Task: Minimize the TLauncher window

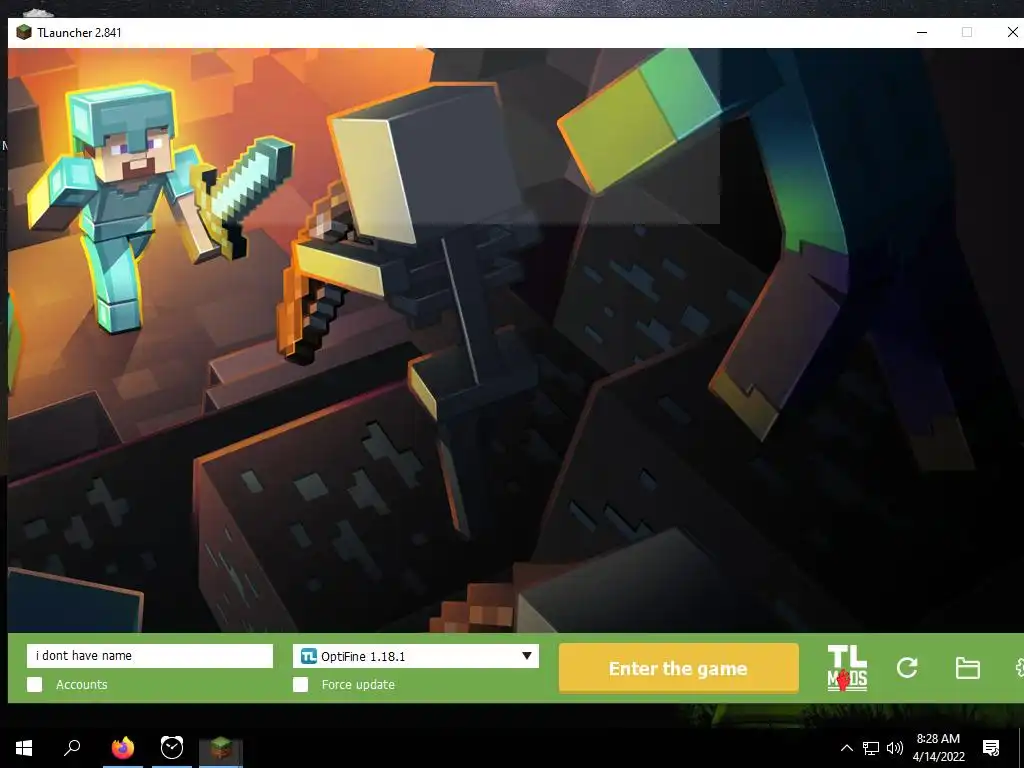Action: [922, 32]
